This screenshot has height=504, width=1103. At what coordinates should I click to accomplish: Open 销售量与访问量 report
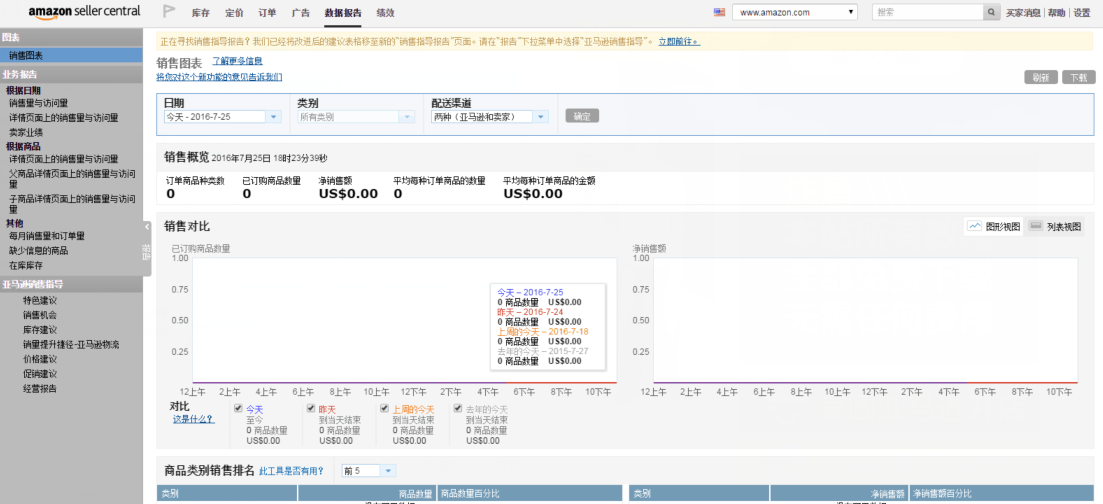[x=38, y=103]
